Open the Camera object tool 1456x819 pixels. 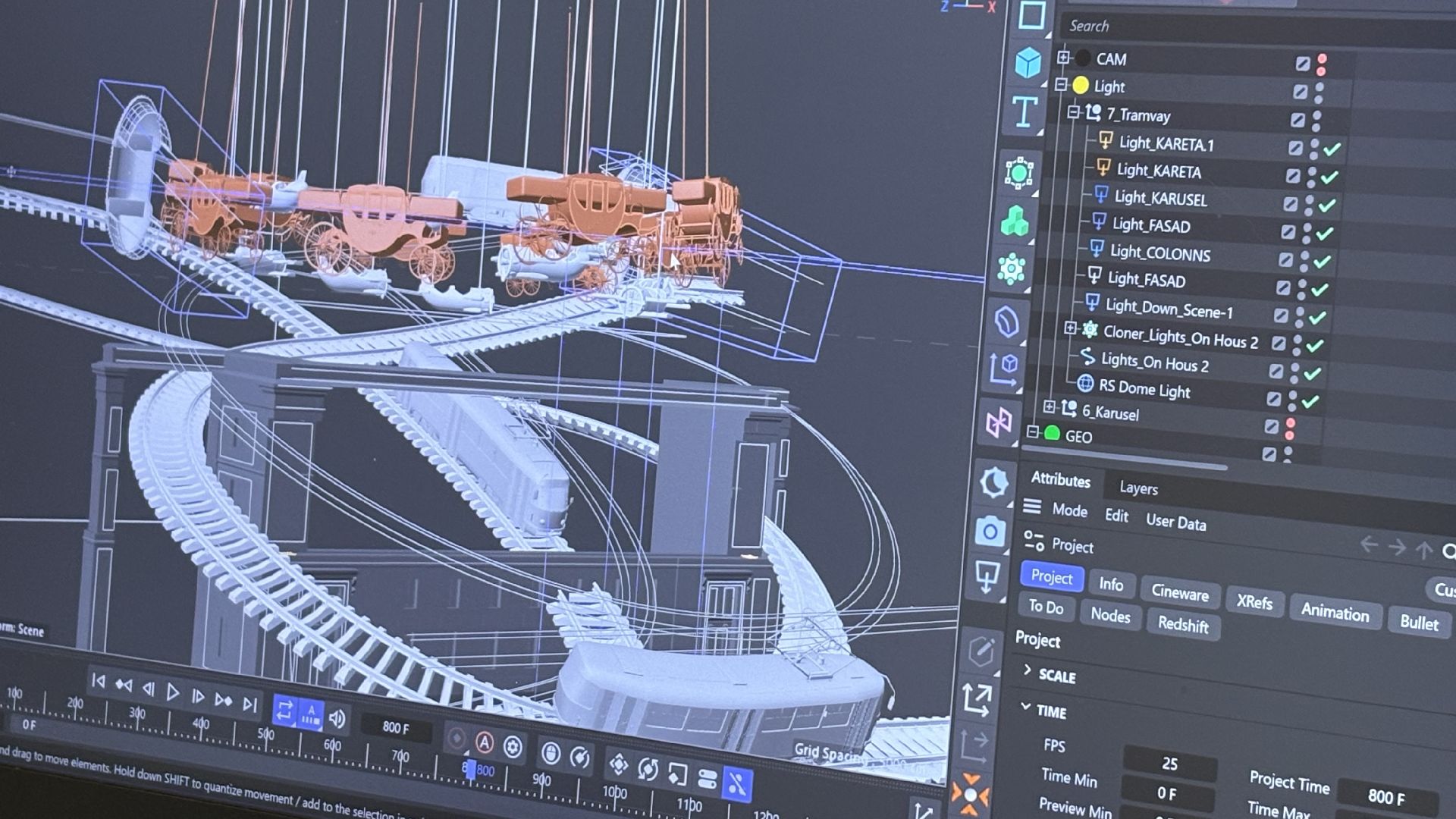tap(990, 532)
